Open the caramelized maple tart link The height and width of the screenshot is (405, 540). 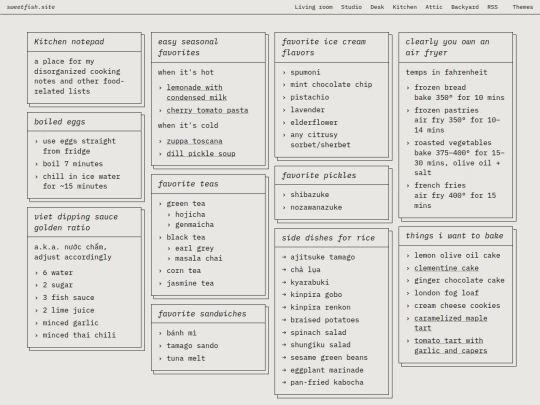450,323
